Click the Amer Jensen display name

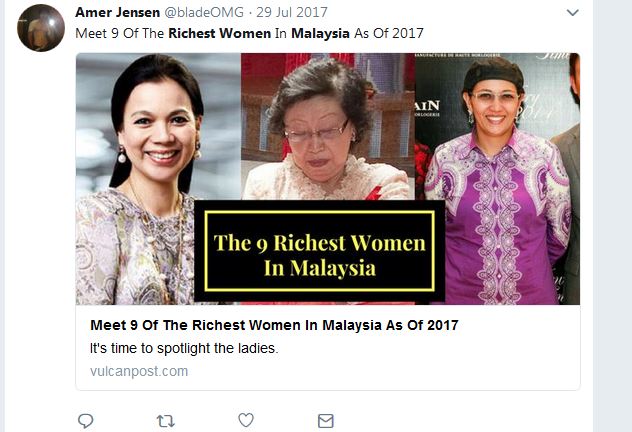(x=118, y=12)
